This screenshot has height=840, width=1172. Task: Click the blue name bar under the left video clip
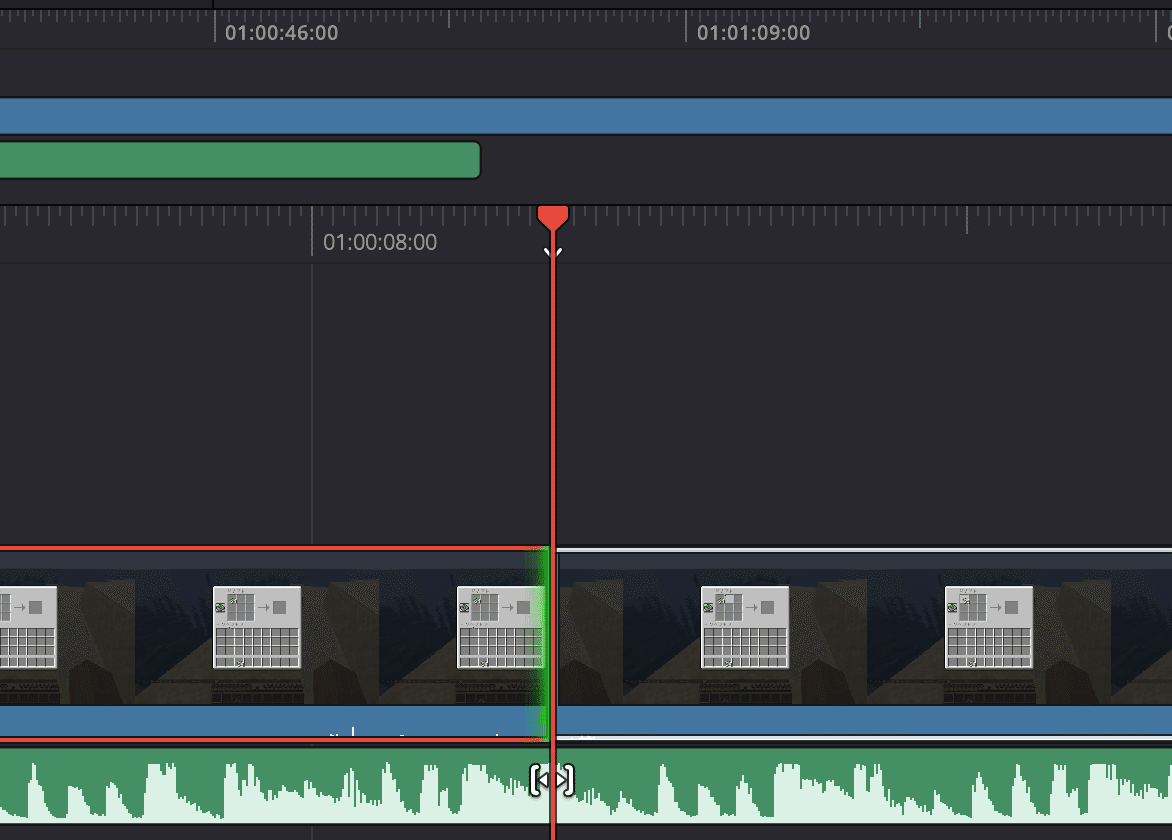coord(274,720)
